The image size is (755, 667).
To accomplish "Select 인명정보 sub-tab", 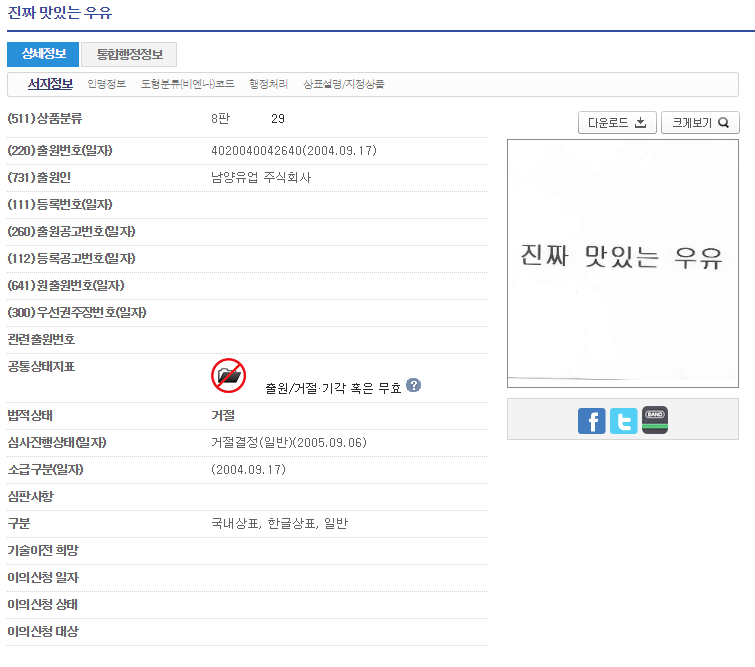I will tap(106, 84).
